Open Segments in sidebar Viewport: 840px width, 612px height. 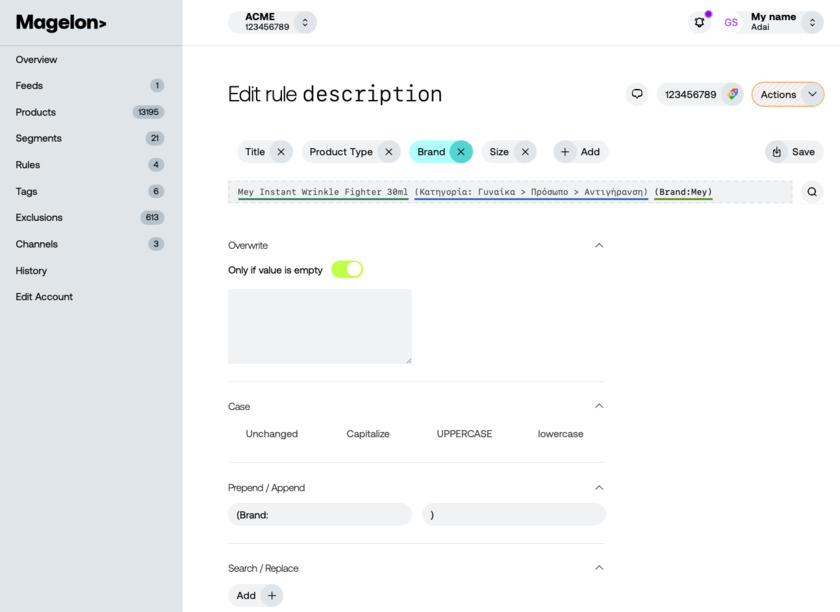(x=39, y=138)
